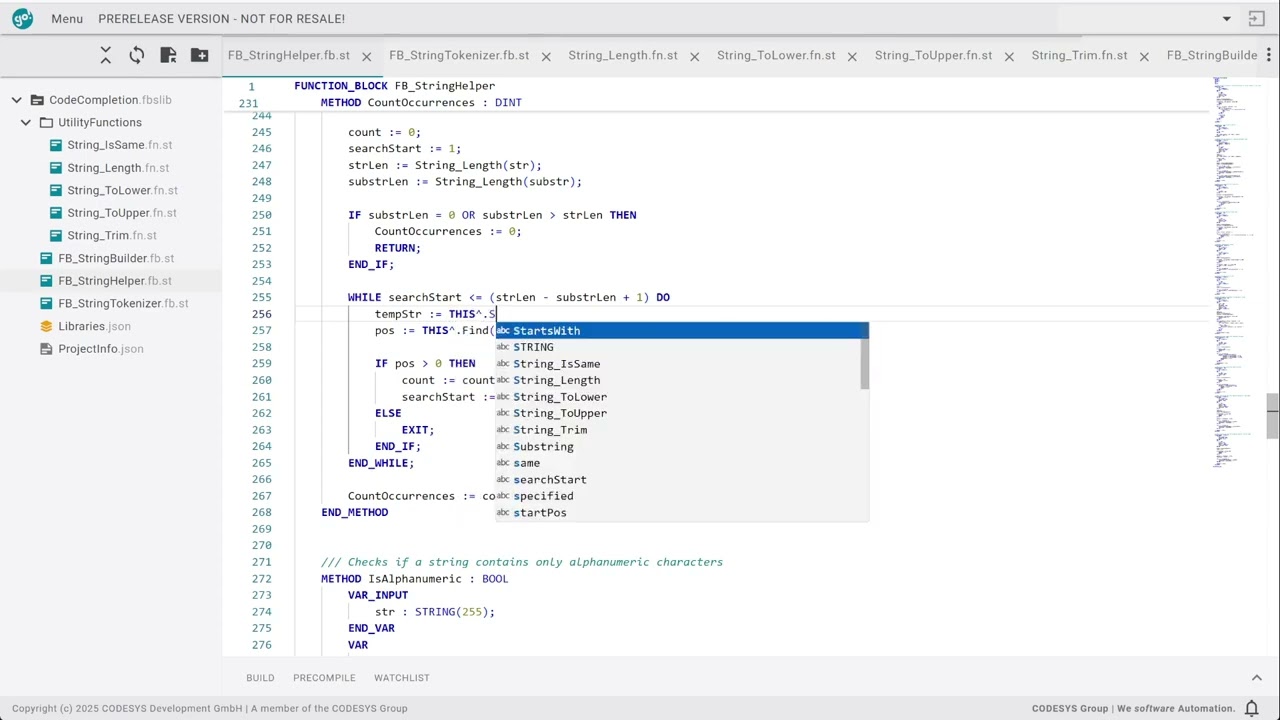Click the refresh icon in sidebar toolbar
This screenshot has height=720, width=1280.
[x=137, y=55]
